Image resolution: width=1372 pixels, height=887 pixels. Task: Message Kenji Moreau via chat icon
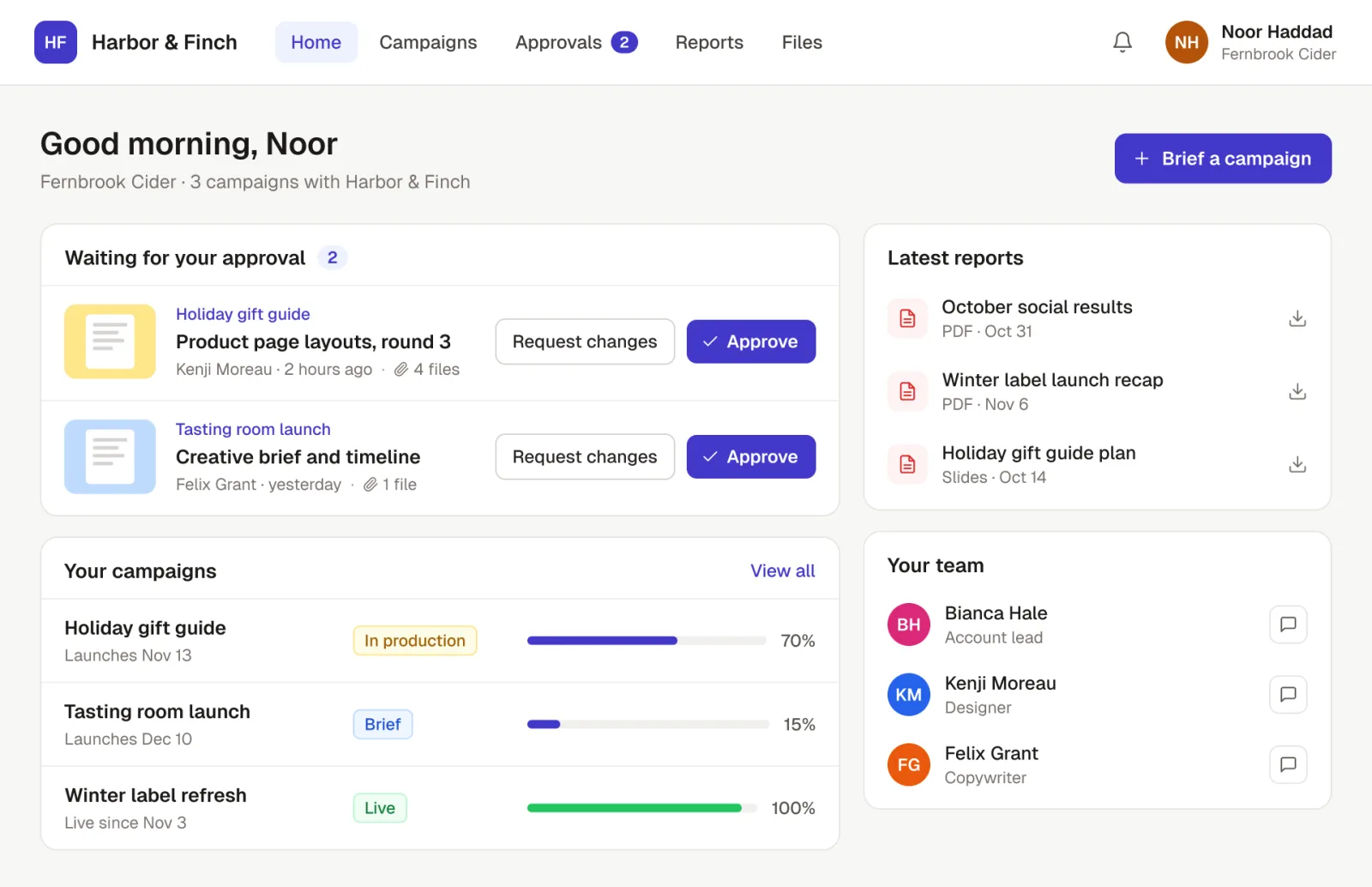1288,695
